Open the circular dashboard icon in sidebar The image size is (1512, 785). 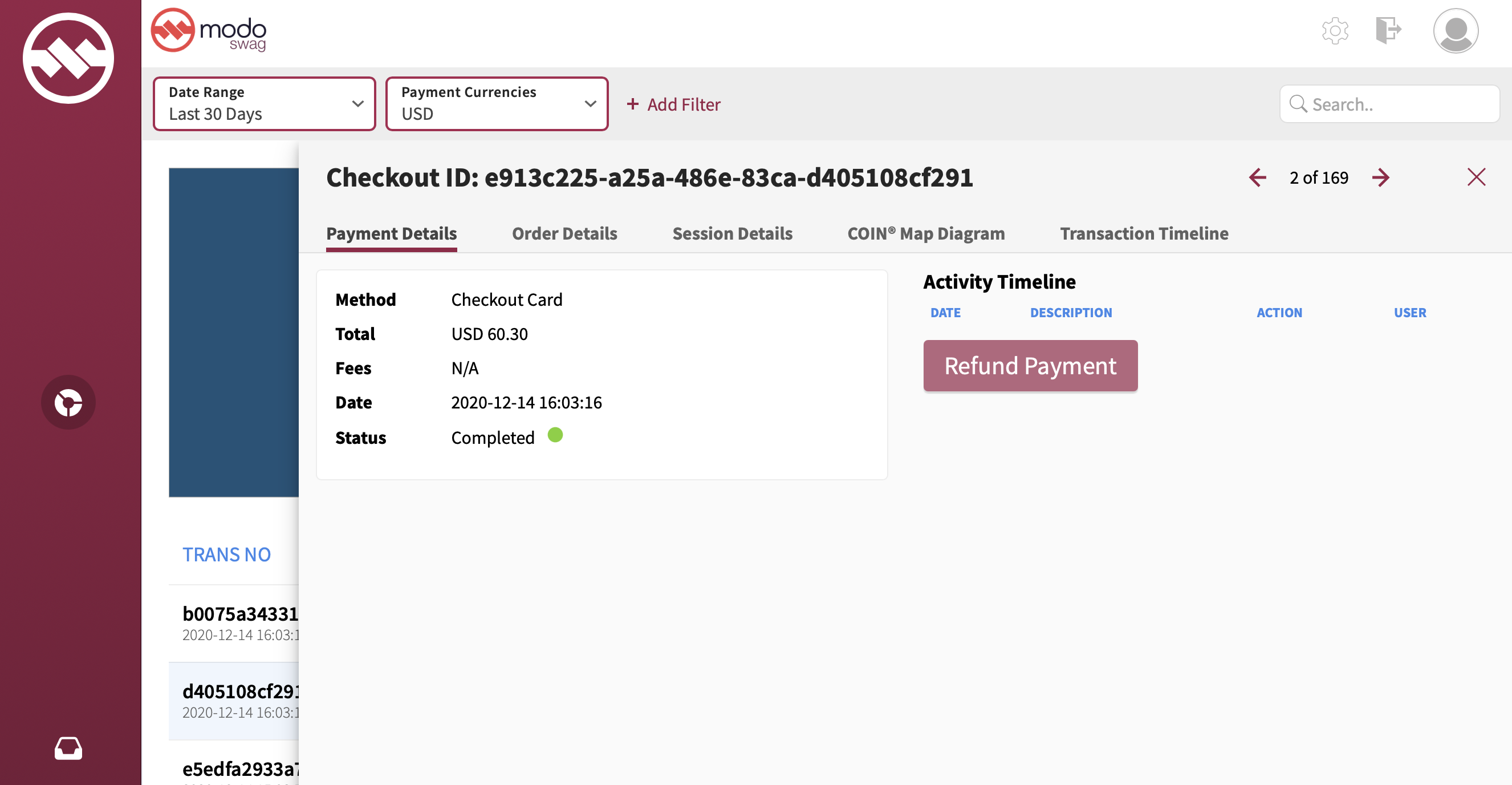point(68,402)
